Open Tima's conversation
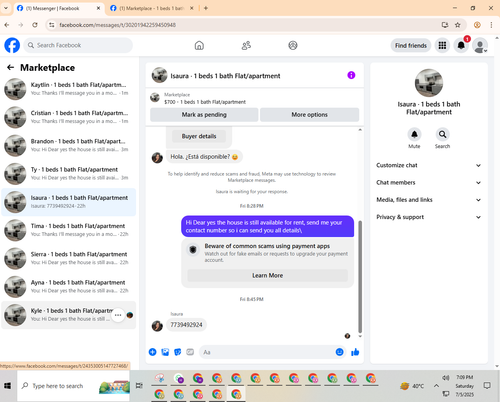Viewport: 500px width, 402px height. [x=69, y=230]
